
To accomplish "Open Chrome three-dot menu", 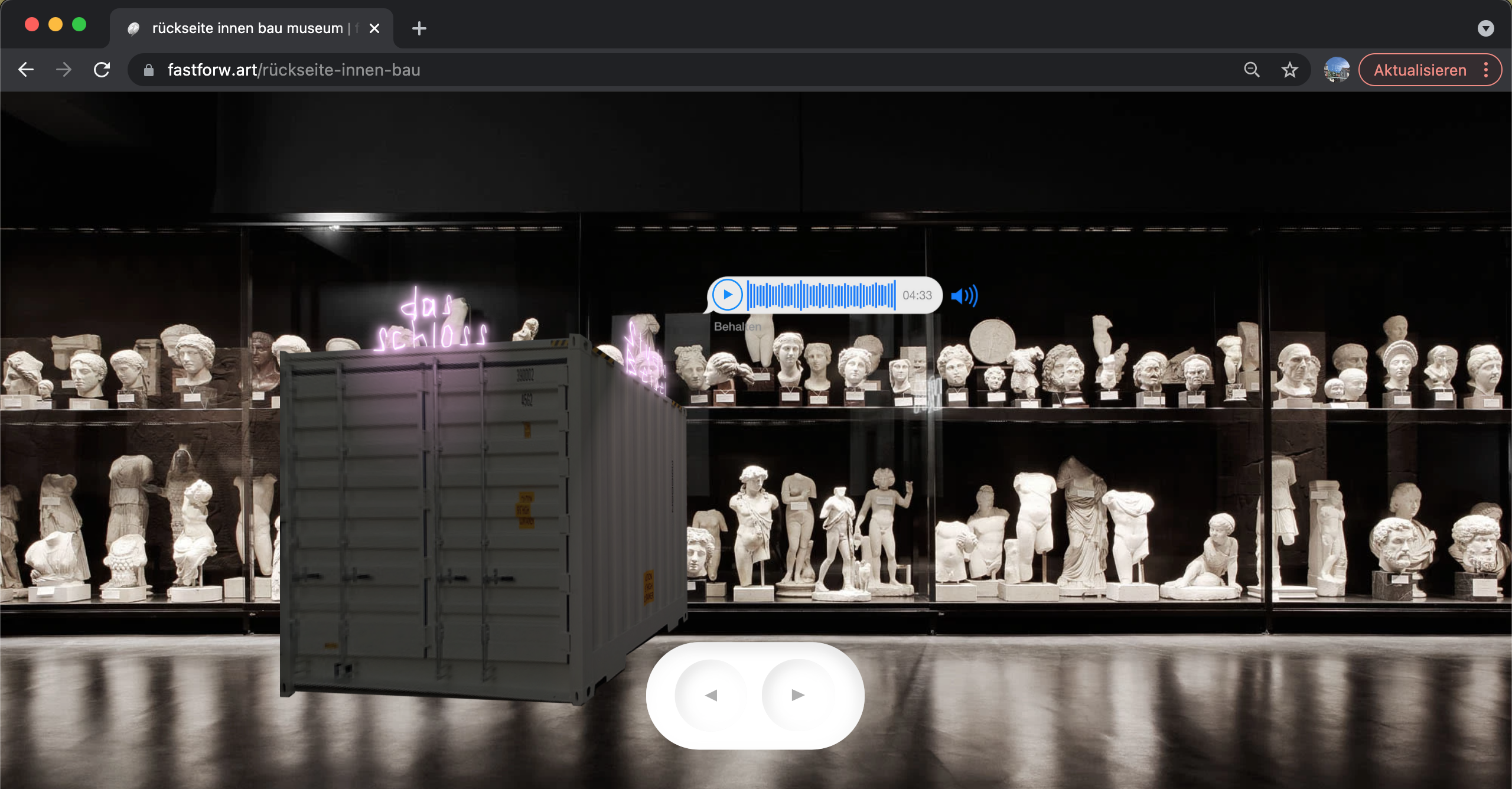I will 1486,70.
